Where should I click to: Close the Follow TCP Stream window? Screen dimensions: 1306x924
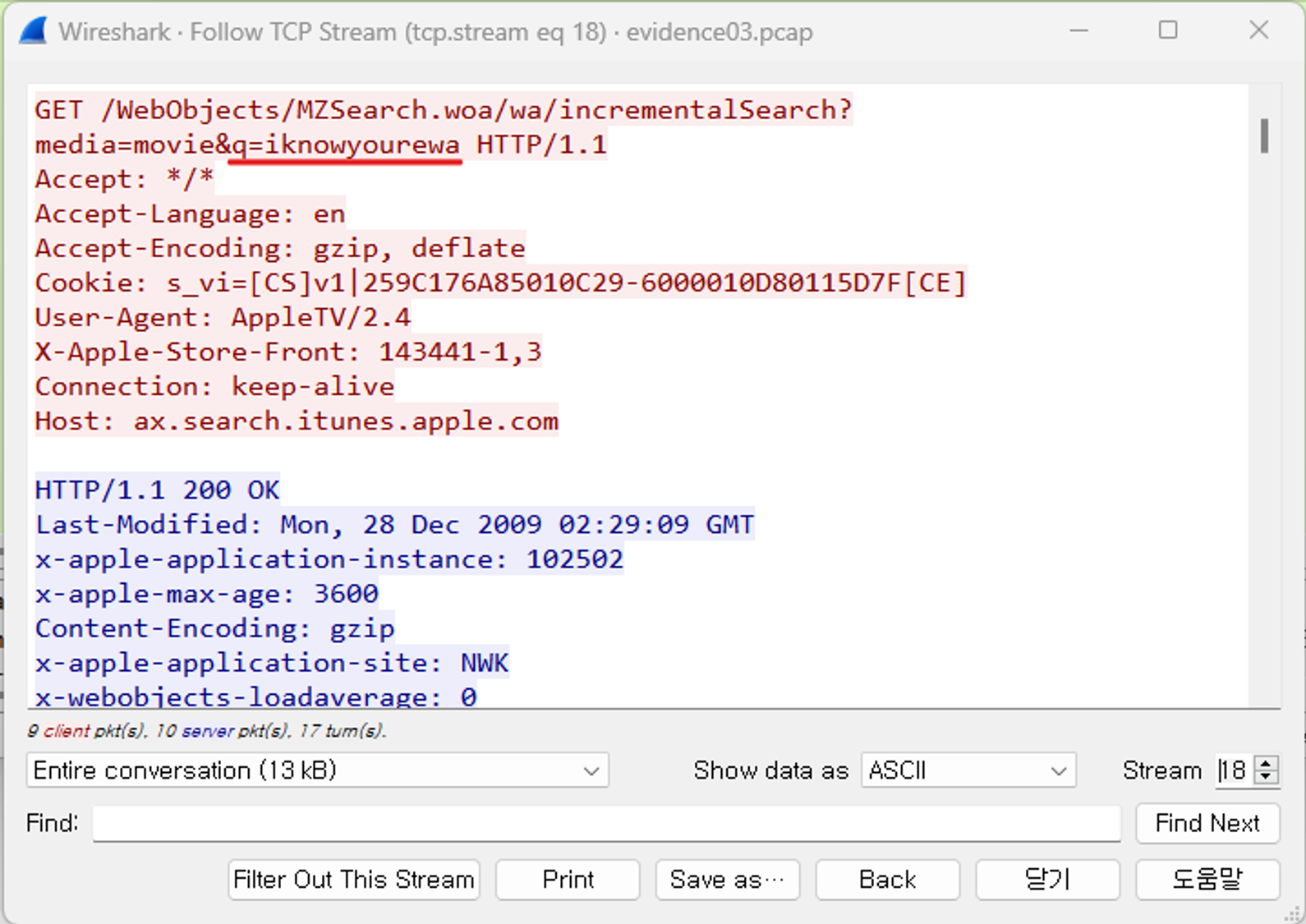[1258, 31]
